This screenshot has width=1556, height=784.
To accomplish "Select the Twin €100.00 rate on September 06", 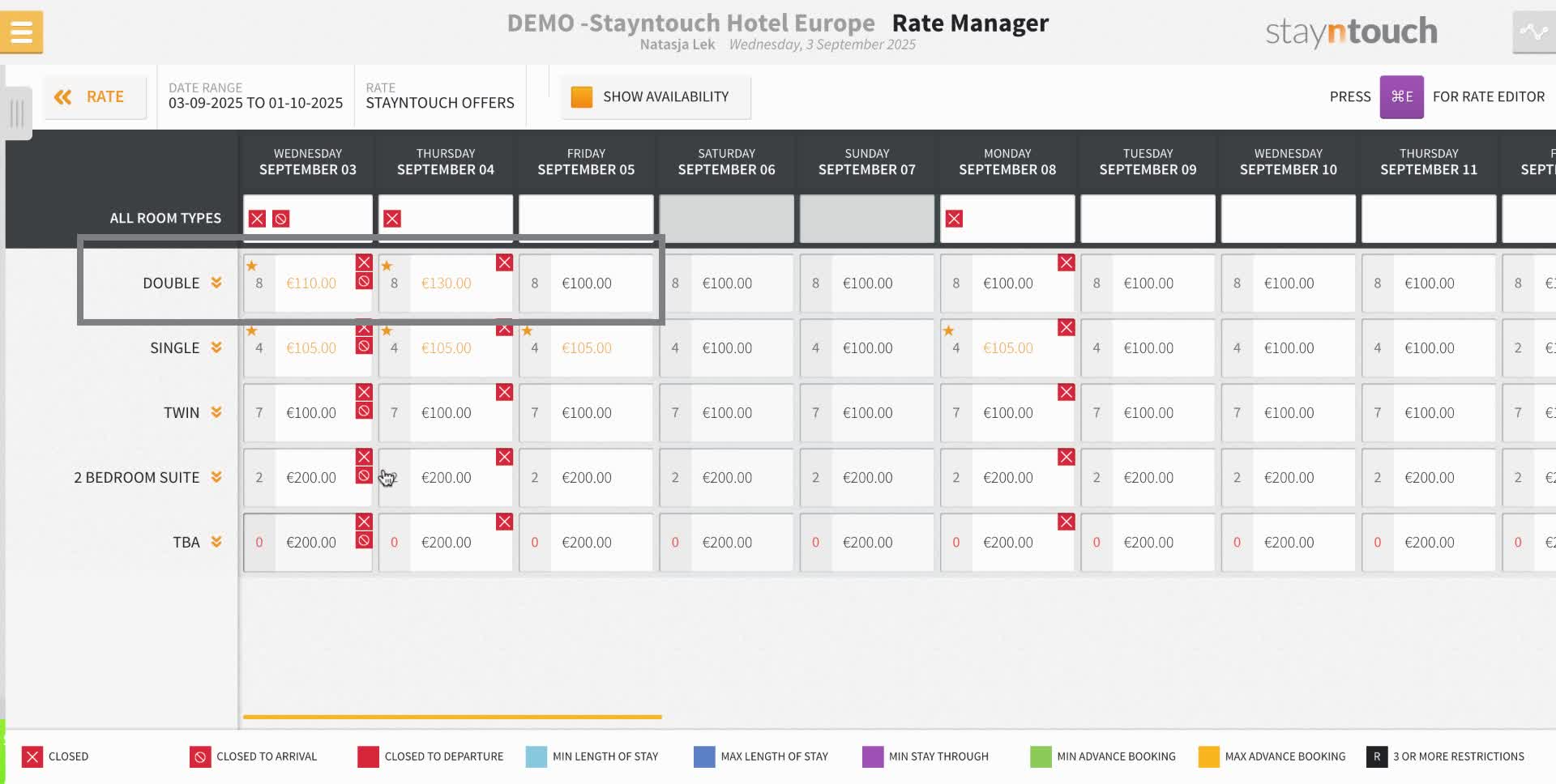I will pyautogui.click(x=727, y=413).
